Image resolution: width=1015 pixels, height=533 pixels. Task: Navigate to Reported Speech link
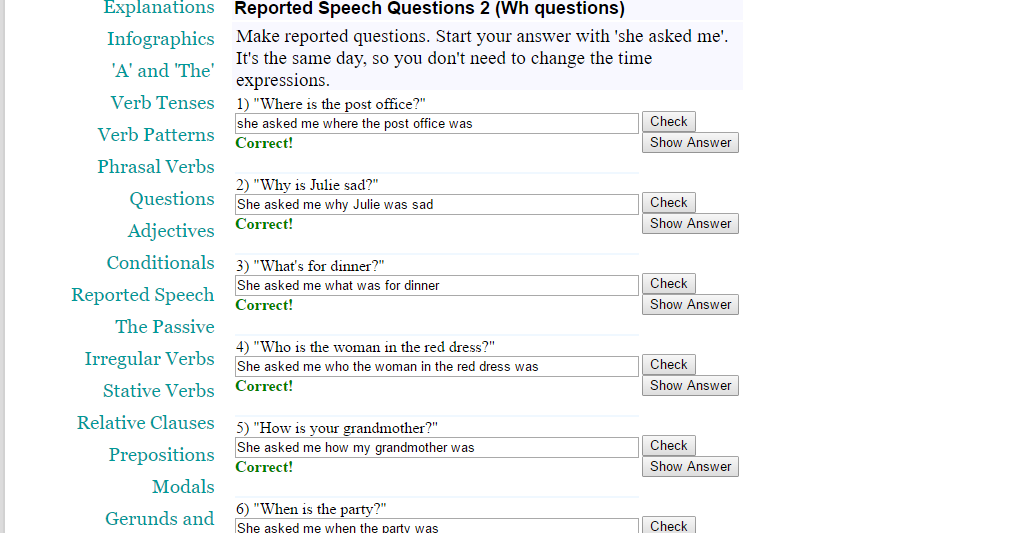pyautogui.click(x=142, y=295)
